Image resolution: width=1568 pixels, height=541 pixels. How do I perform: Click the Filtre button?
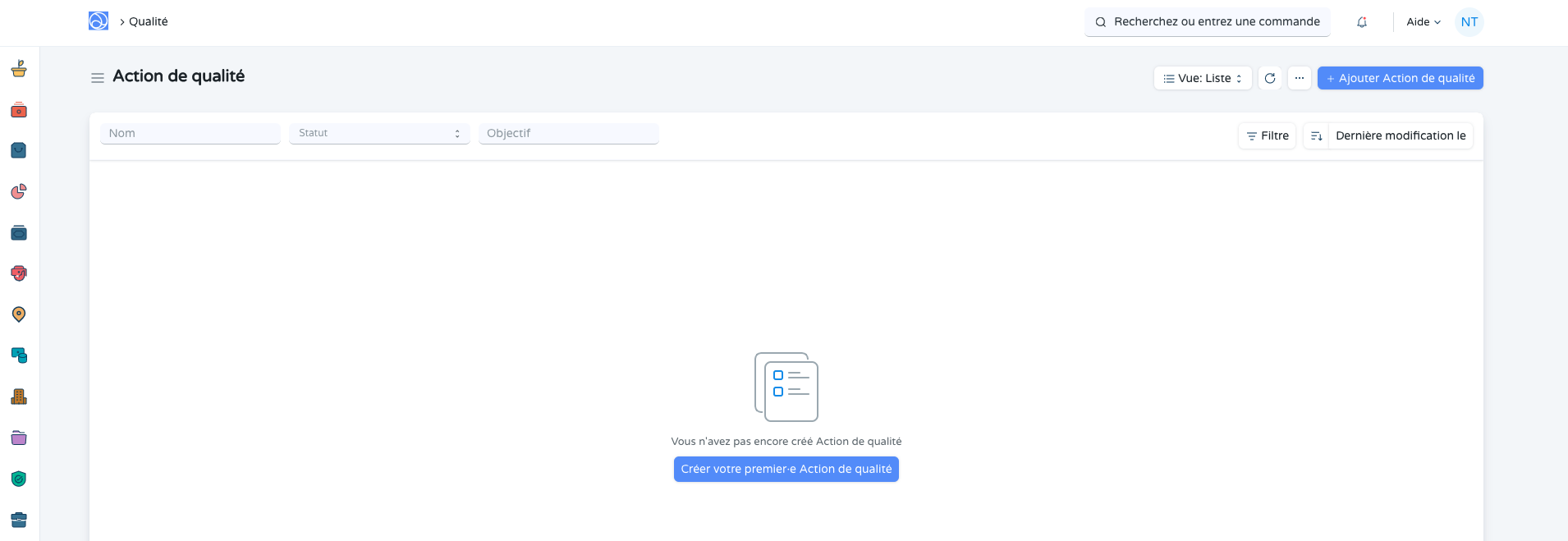point(1267,135)
